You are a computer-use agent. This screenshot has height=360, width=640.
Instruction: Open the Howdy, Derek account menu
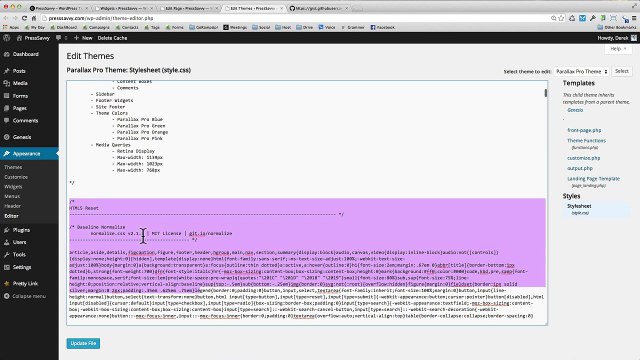point(617,38)
